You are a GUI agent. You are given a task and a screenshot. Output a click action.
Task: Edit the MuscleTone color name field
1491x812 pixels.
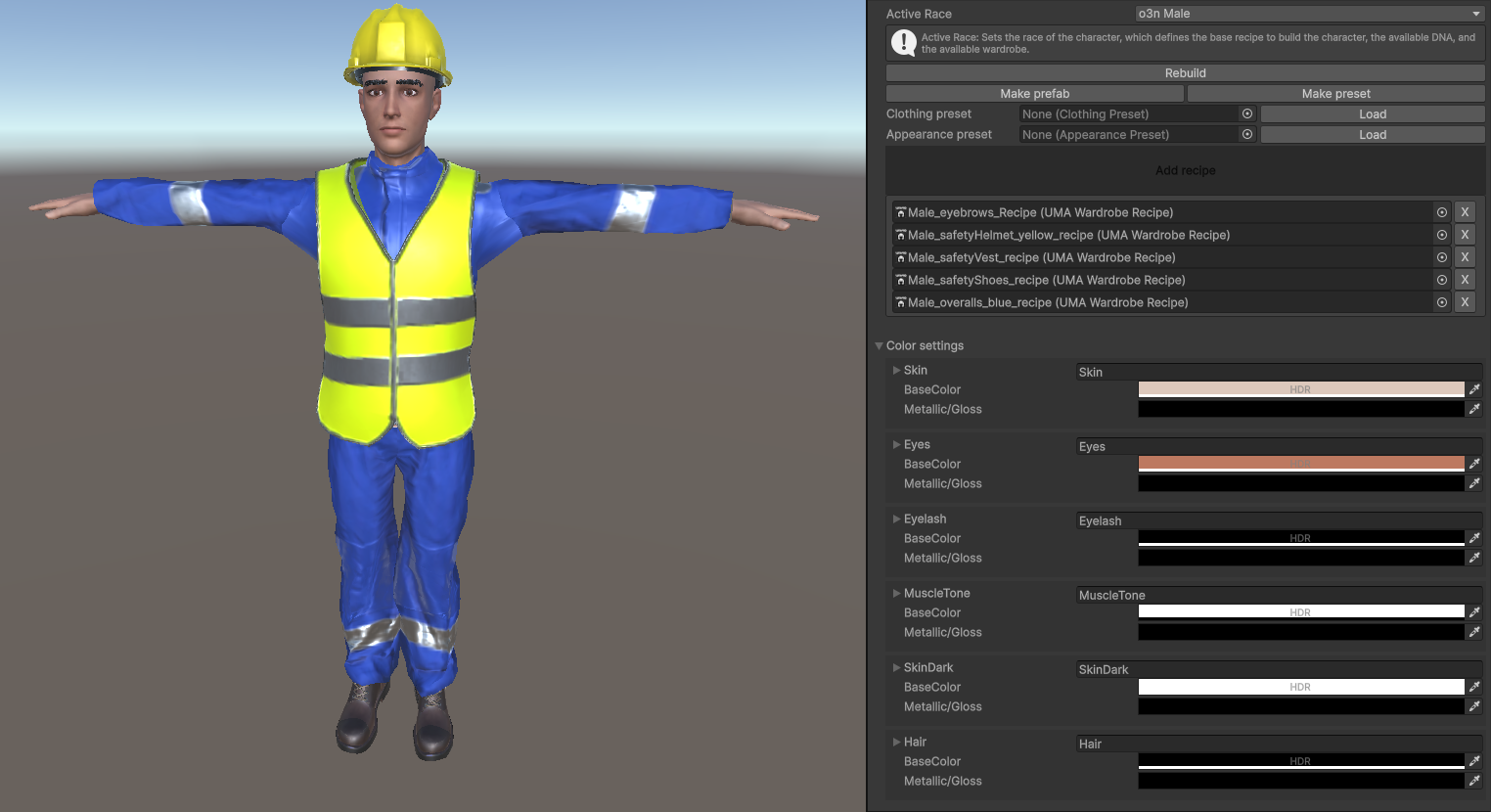click(x=1279, y=595)
